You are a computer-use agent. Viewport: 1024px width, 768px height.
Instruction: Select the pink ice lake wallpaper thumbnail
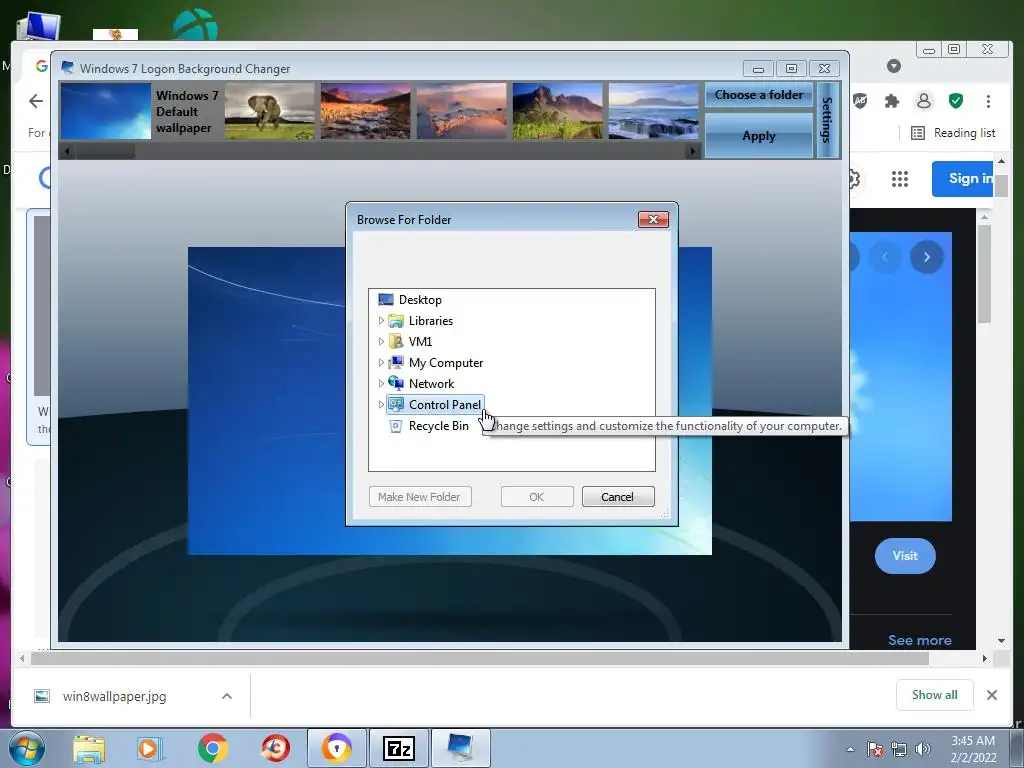tap(462, 111)
